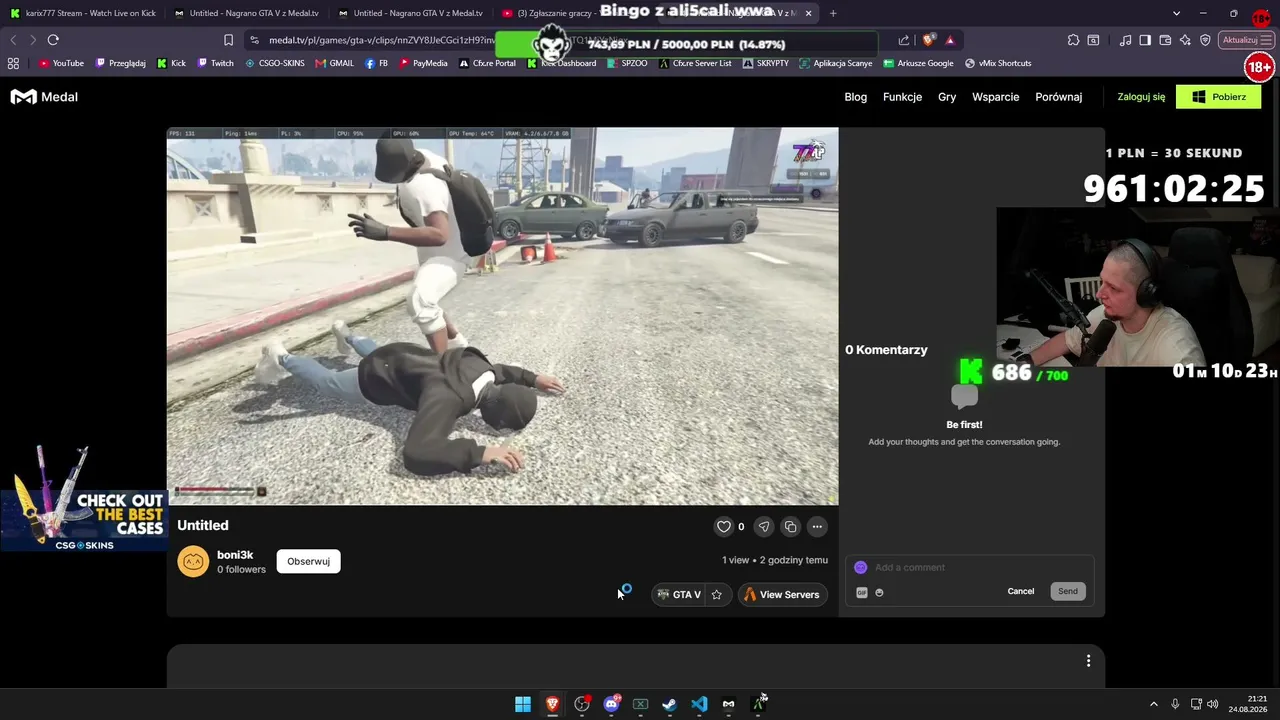1280x720 pixels.
Task: Follow boni3k with the Obserwuj button
Action: tap(308, 562)
